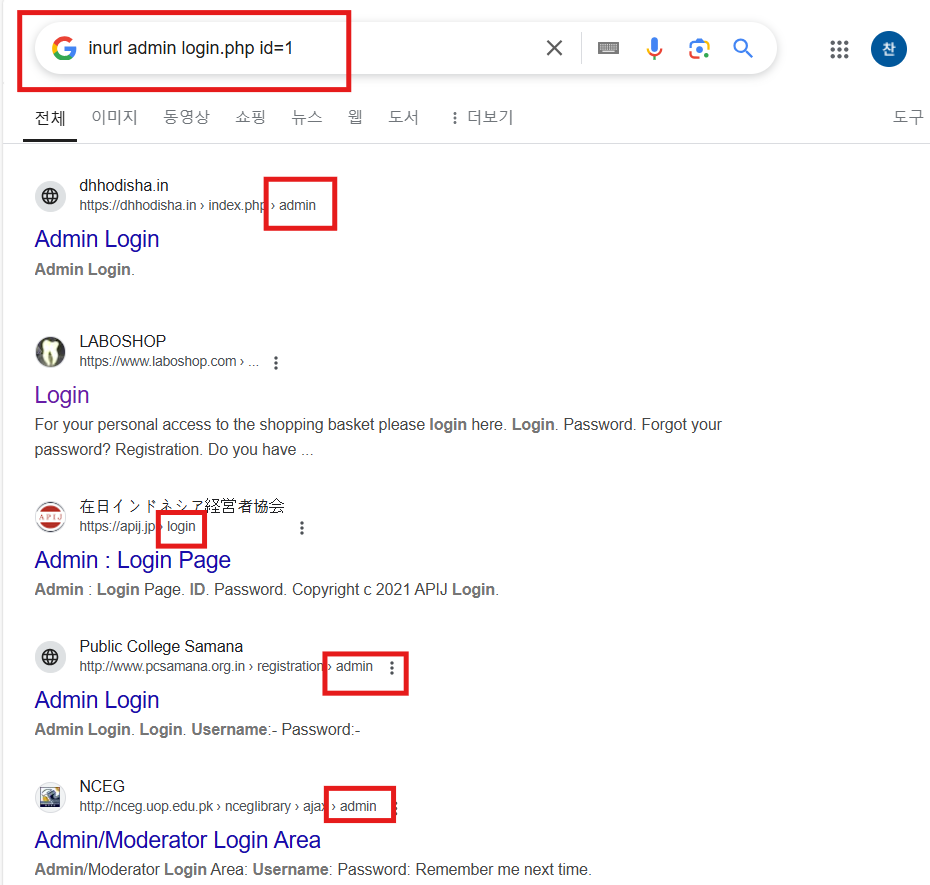Open three-dot menu for apij.jp result
930x885 pixels.
pos(302,528)
